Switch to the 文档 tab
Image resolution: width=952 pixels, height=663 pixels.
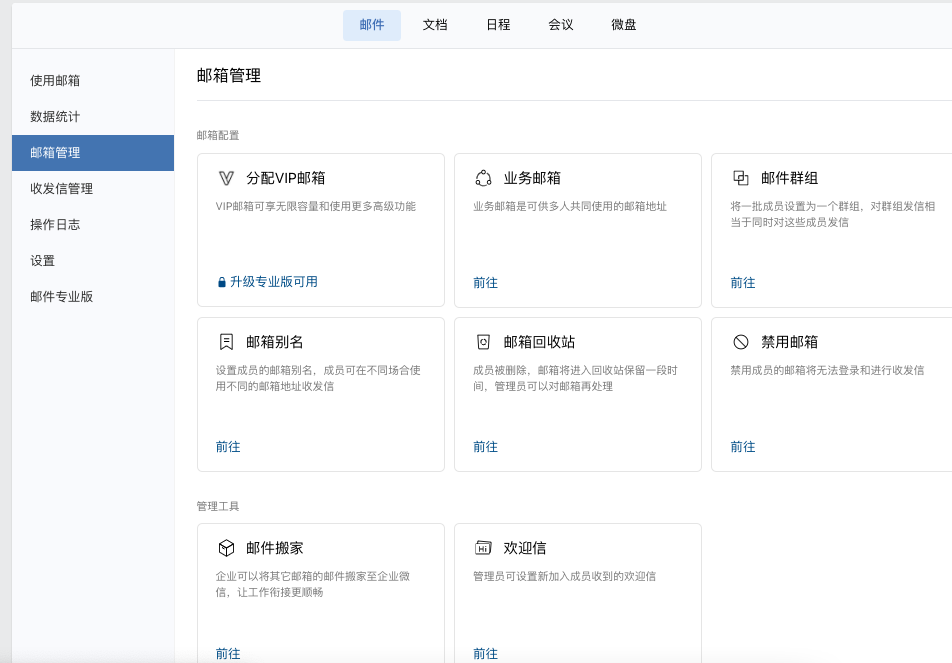point(435,25)
